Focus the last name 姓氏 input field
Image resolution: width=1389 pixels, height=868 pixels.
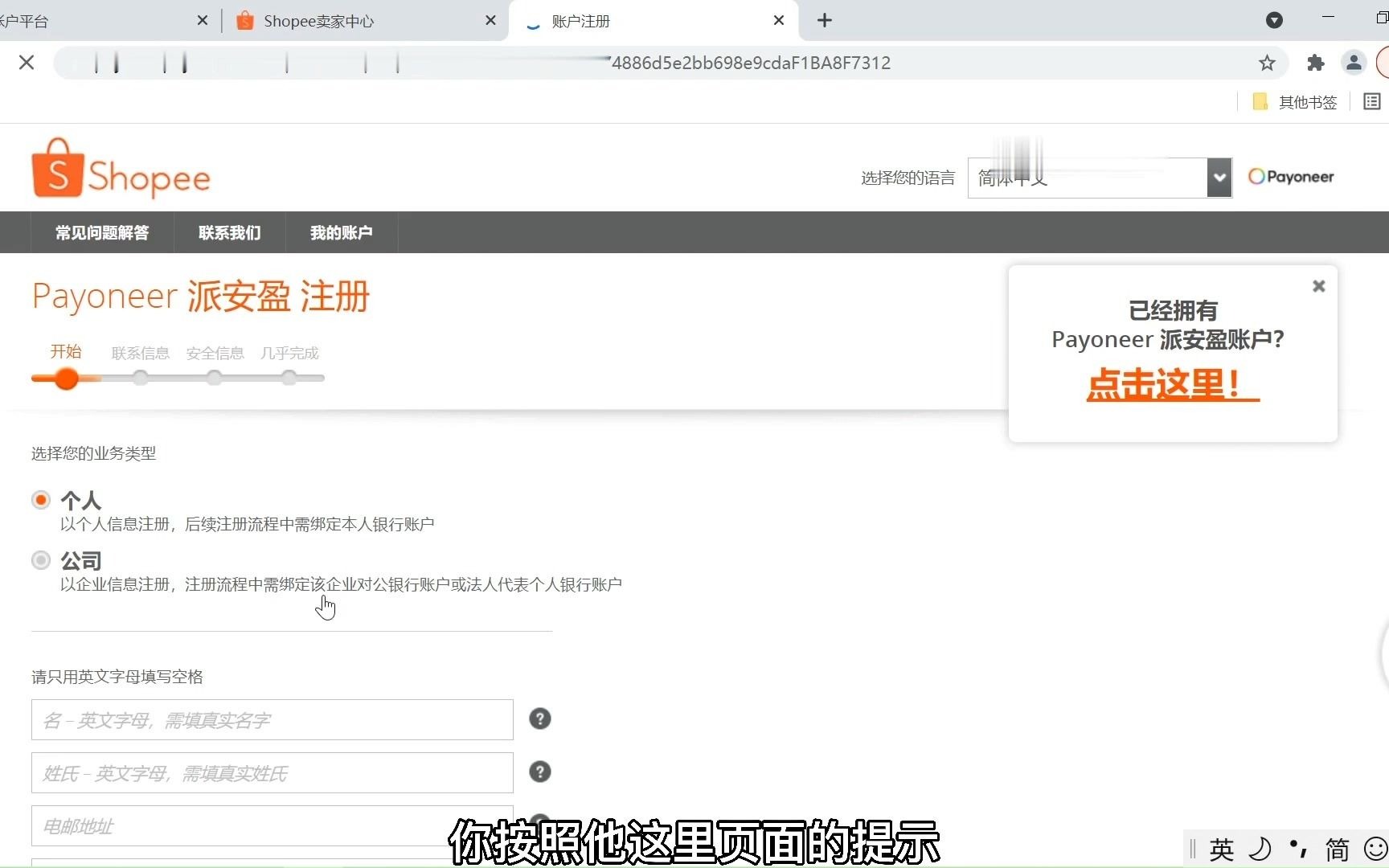[x=272, y=773]
